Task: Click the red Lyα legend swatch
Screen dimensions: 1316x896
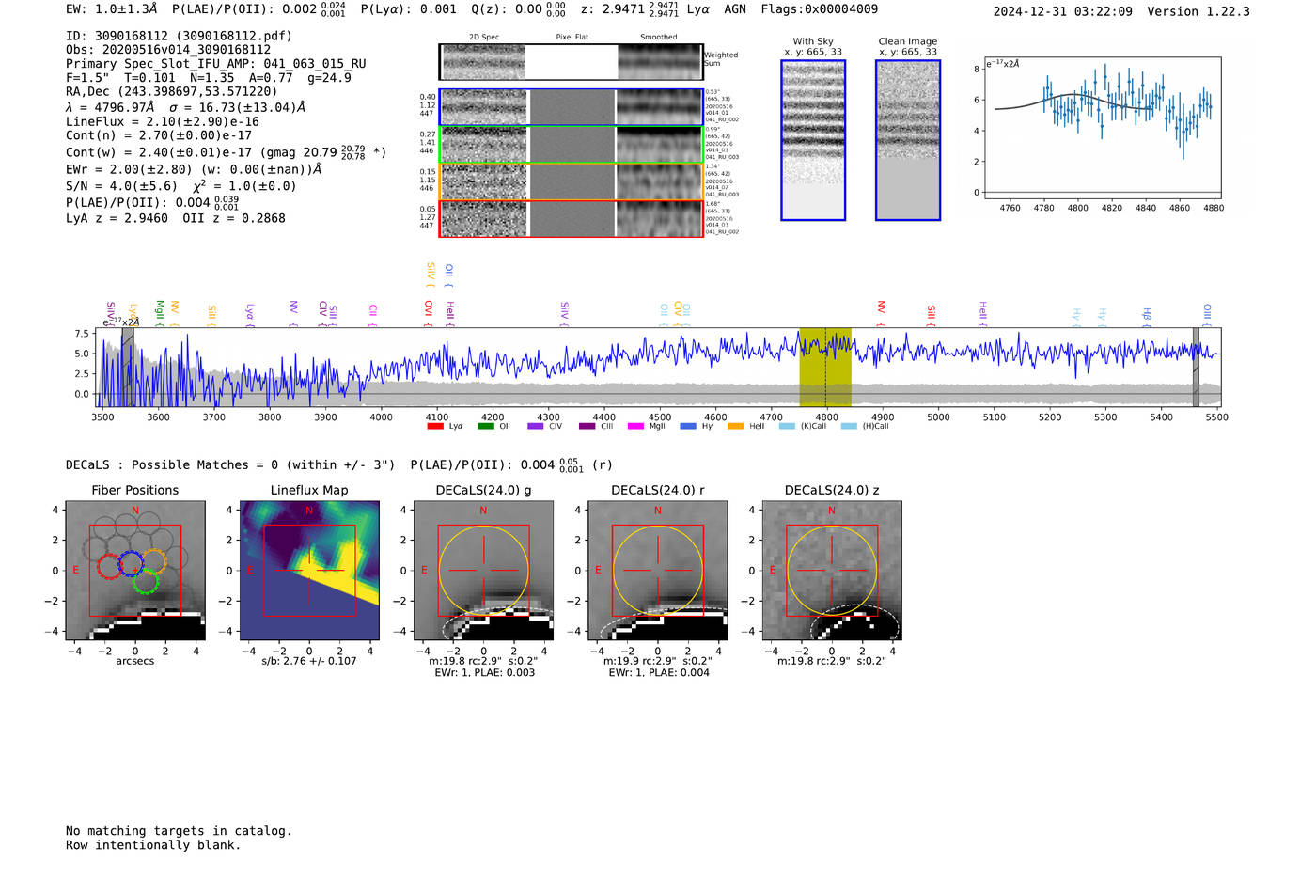Action: point(435,427)
